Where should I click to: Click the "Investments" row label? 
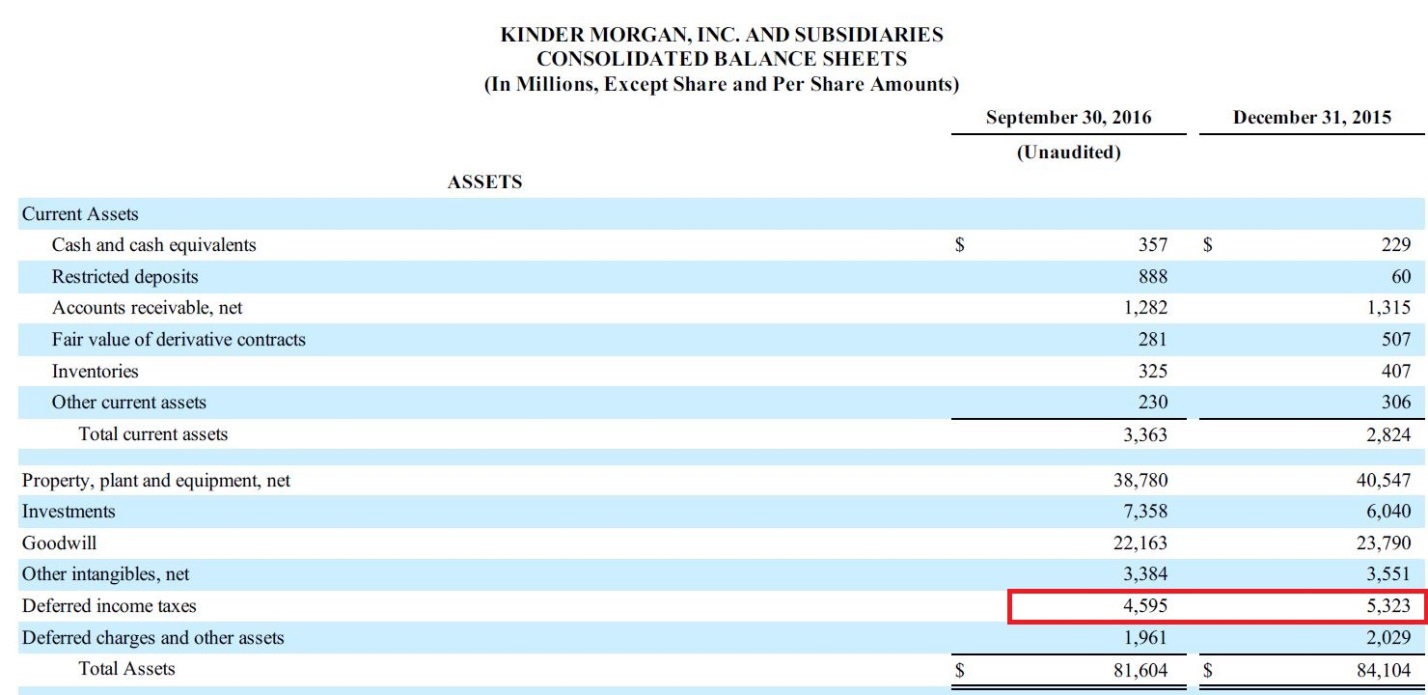[x=68, y=511]
